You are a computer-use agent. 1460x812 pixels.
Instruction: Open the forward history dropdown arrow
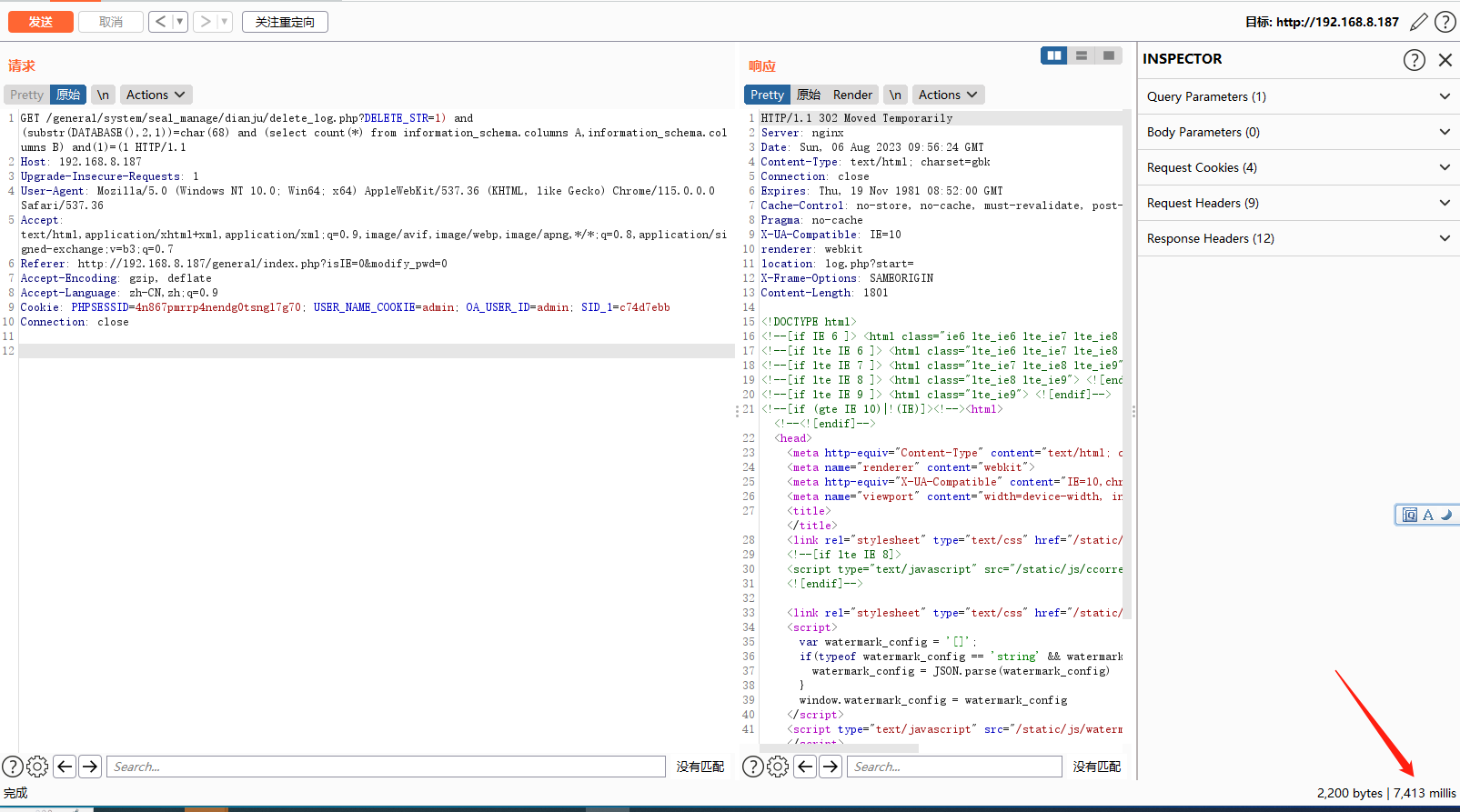click(x=225, y=22)
